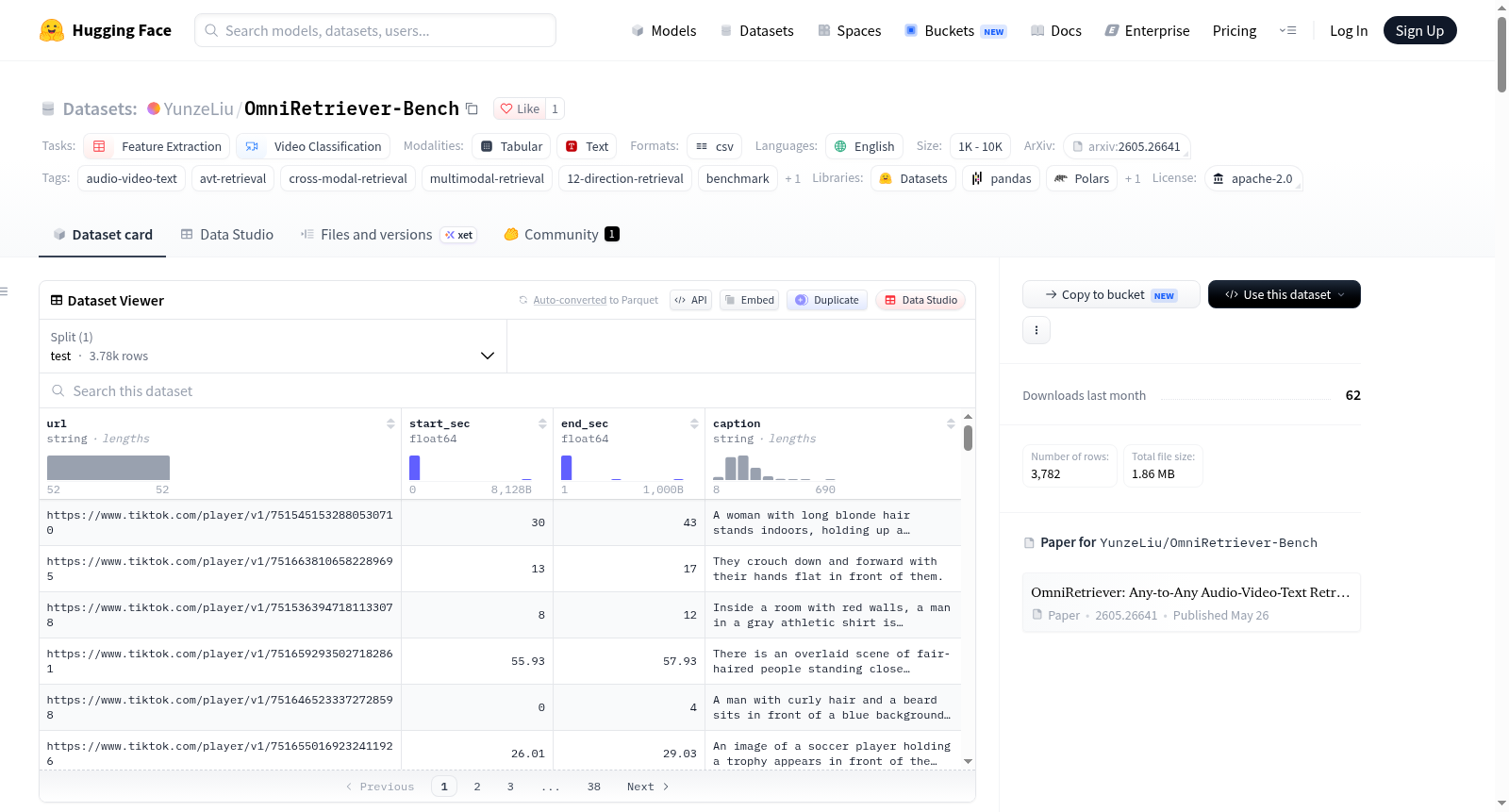The height and width of the screenshot is (812, 1509).
Task: Focus the Search this dataset field
Action: [x=507, y=390]
